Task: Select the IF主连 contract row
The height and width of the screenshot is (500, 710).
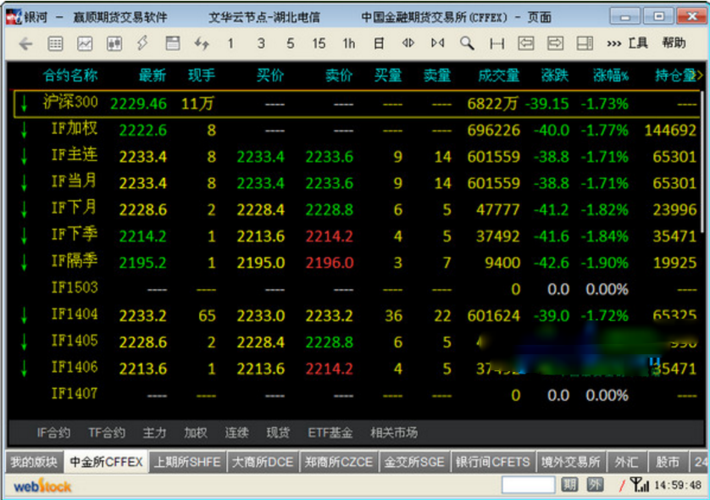Action: click(x=74, y=155)
